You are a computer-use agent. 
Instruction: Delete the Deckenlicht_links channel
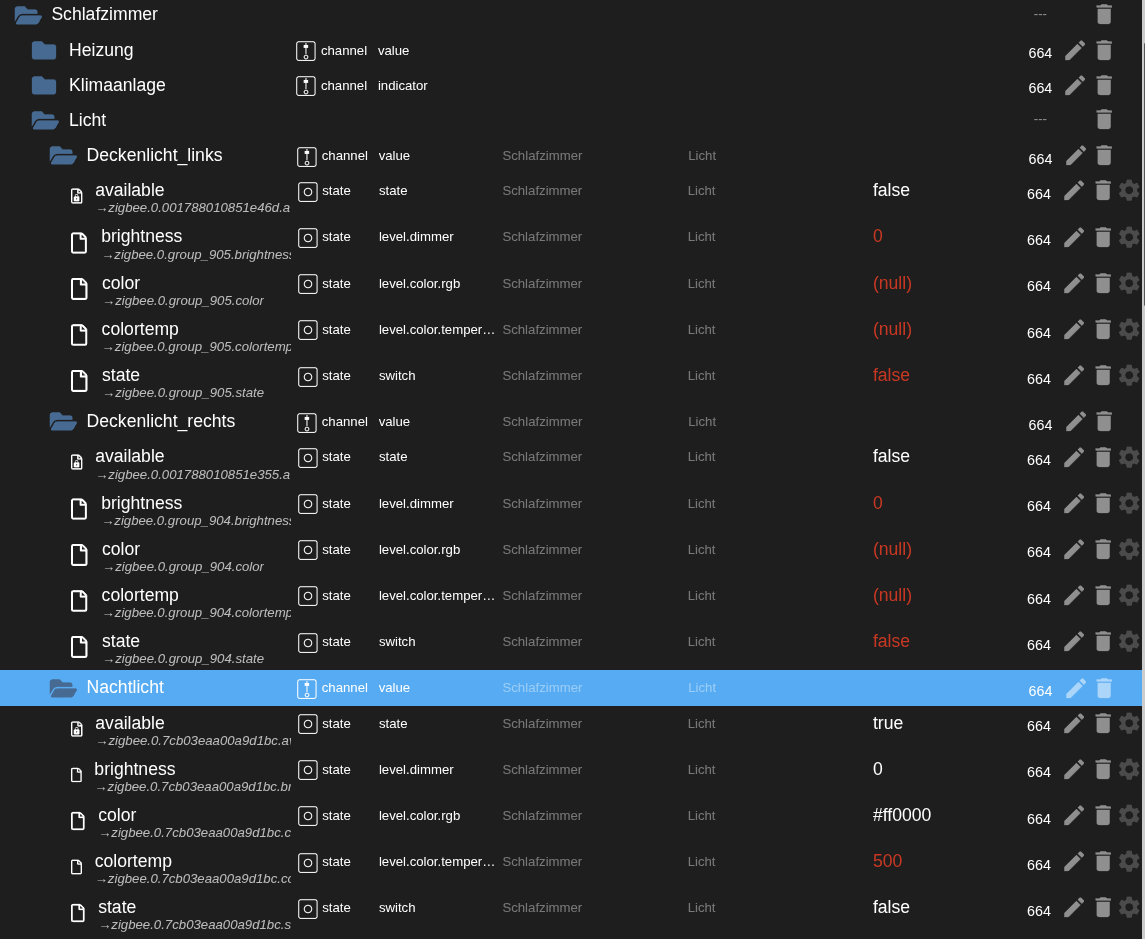(1104, 156)
